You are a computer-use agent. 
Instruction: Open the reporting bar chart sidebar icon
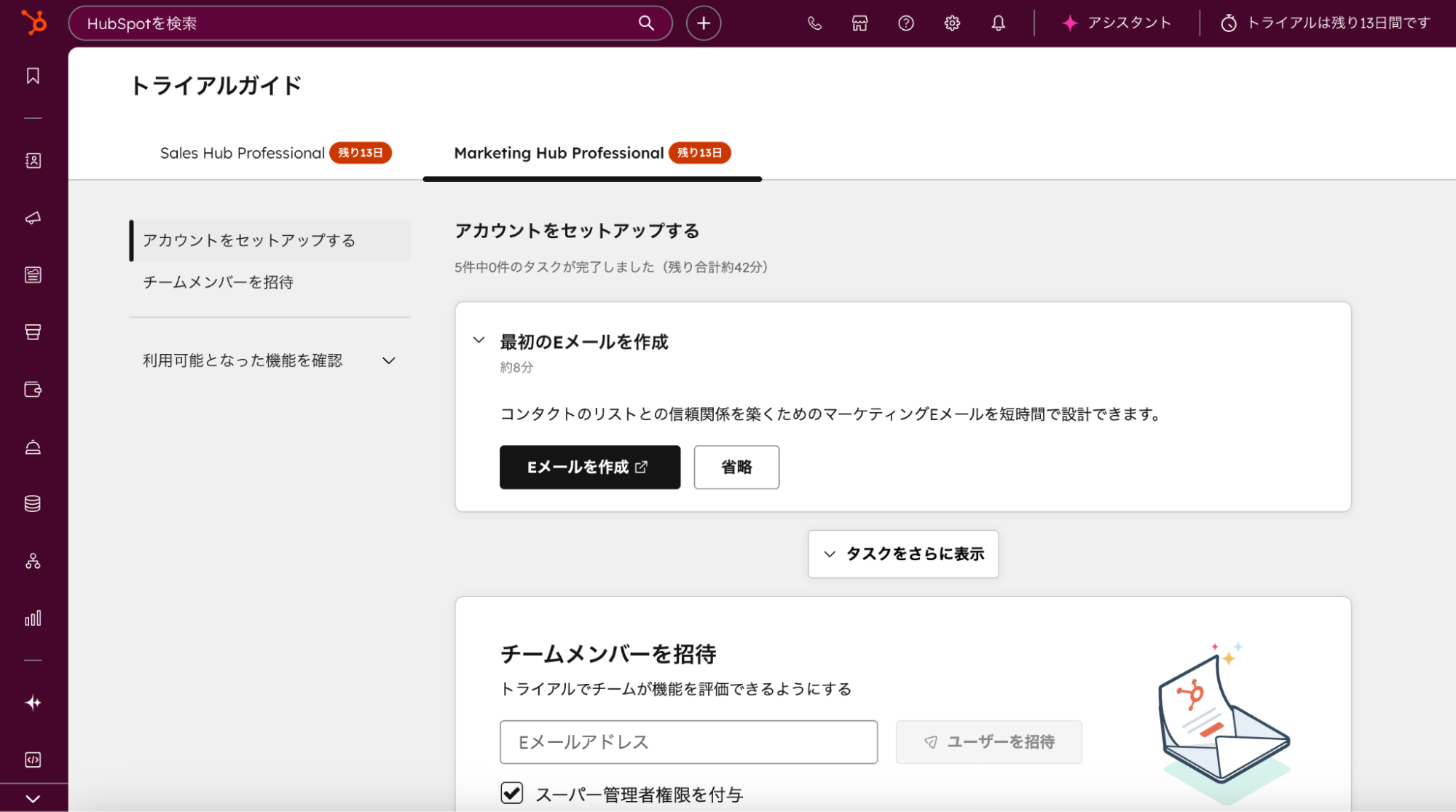pyautogui.click(x=33, y=618)
